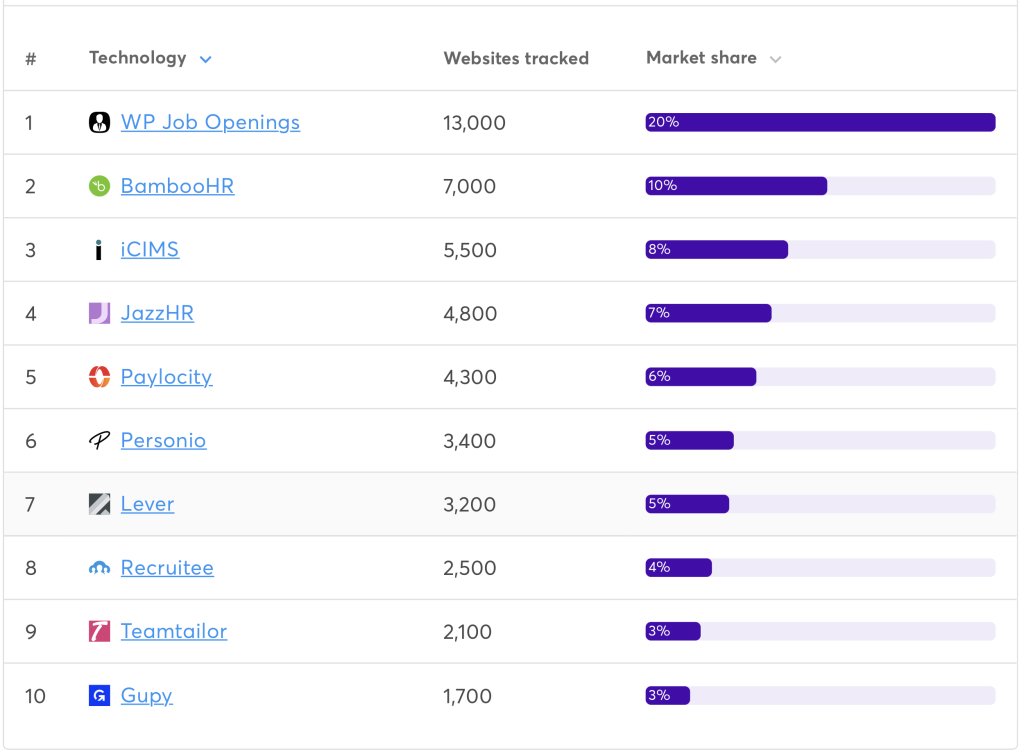Image resolution: width=1024 pixels, height=756 pixels.
Task: Open the Paylocity link
Action: pyautogui.click(x=167, y=377)
